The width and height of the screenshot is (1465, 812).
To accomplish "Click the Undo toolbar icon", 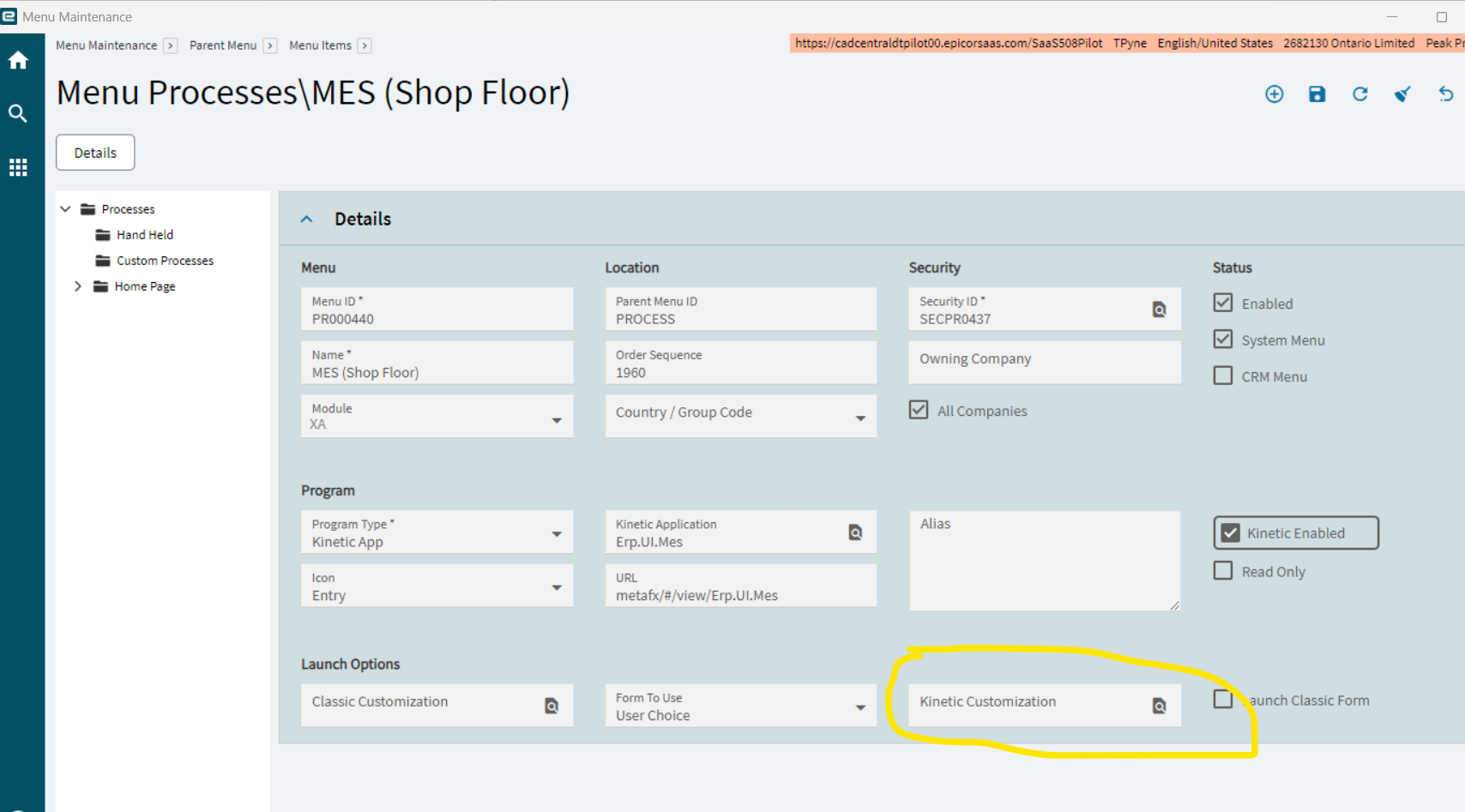I will 1446,94.
